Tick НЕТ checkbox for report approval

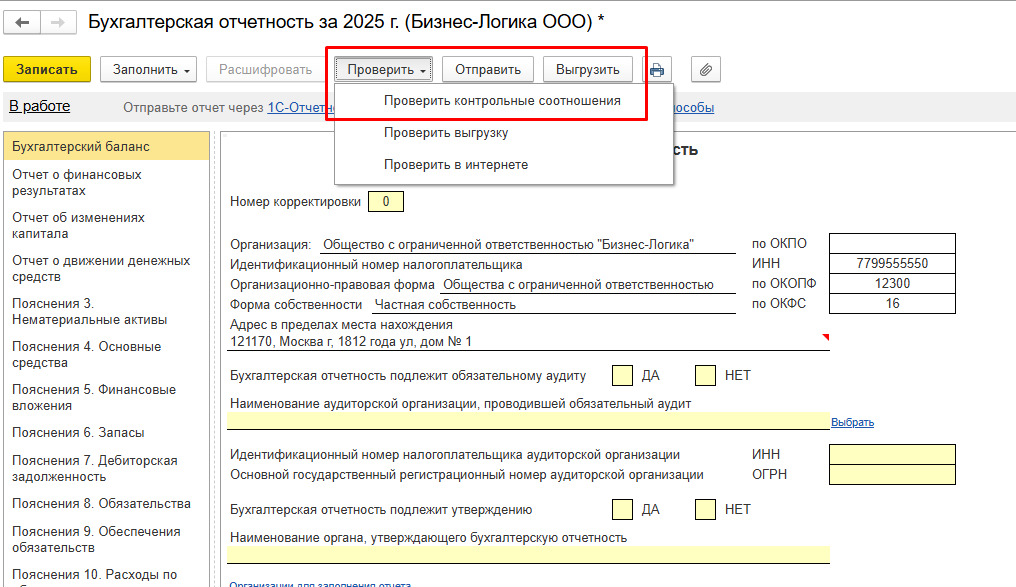[705, 510]
